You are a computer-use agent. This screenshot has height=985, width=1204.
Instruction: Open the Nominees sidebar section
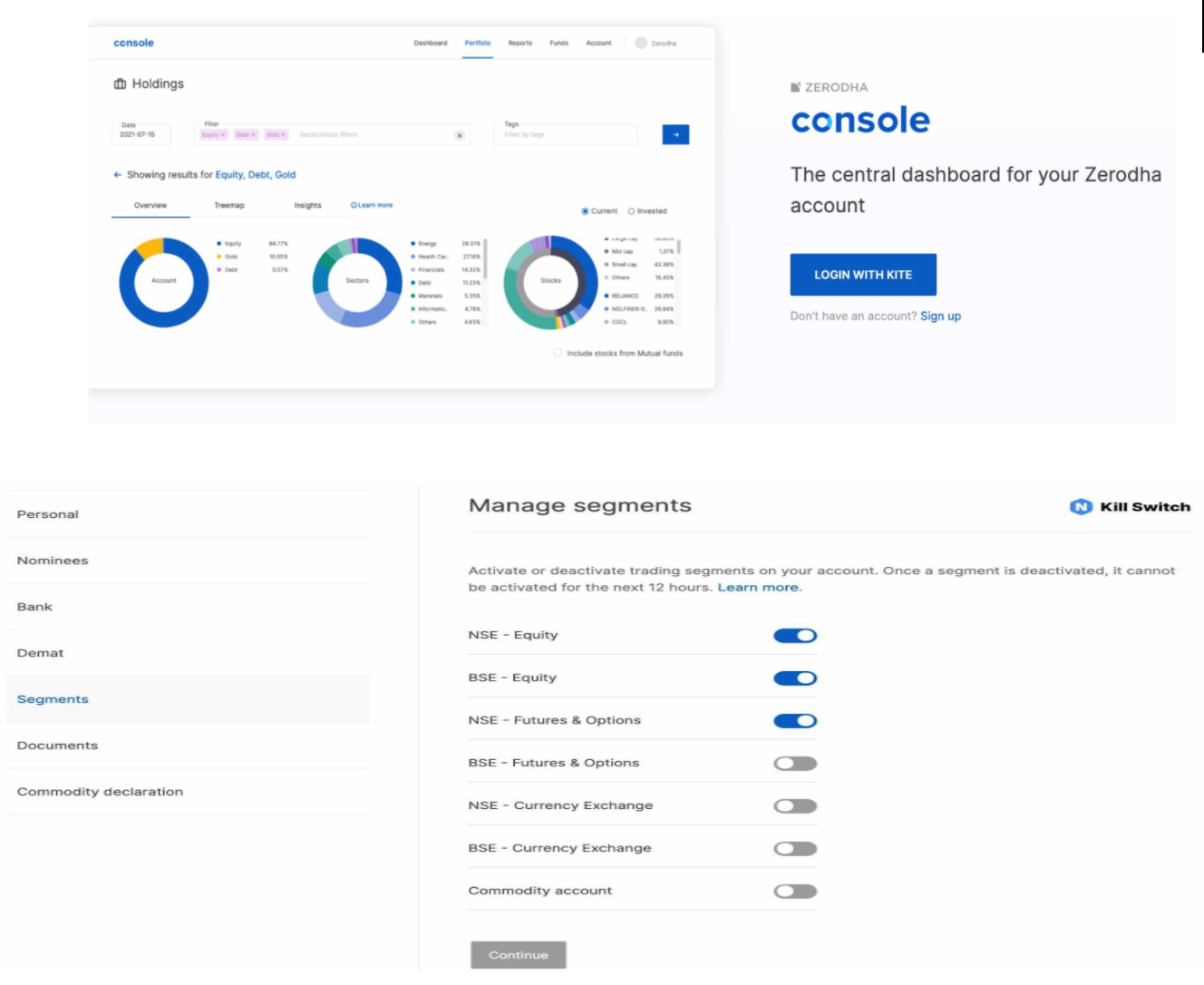[x=188, y=561]
